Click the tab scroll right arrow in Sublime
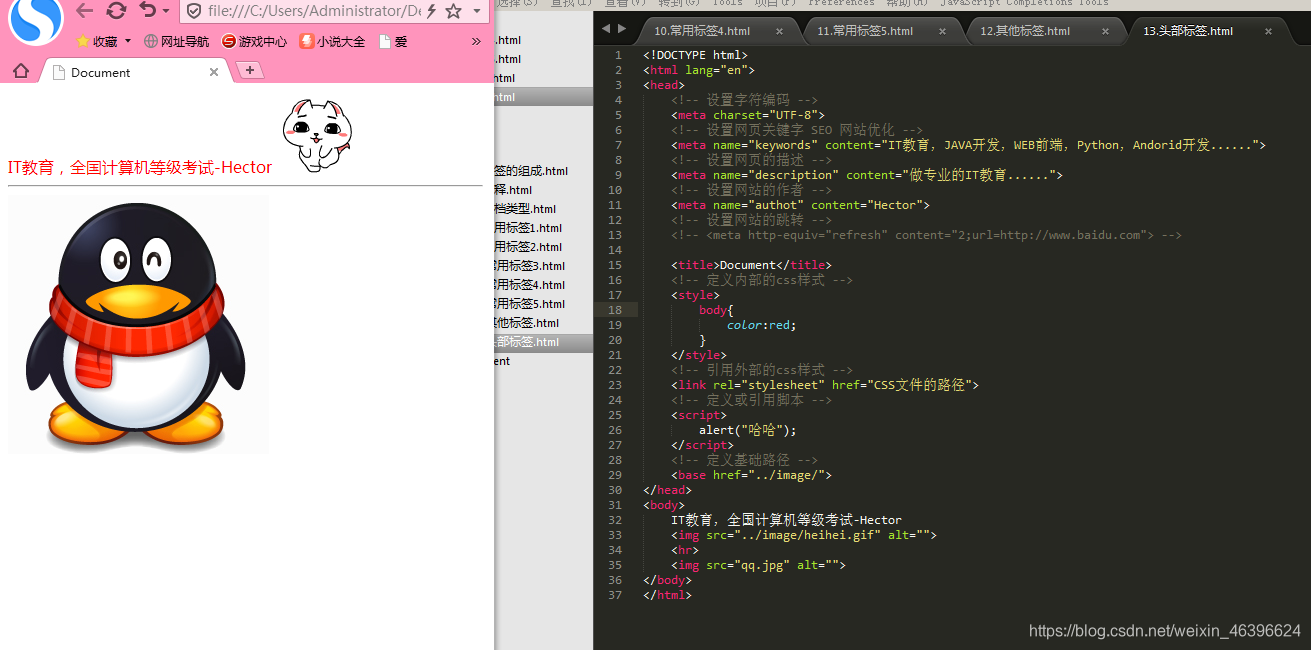 (623, 29)
